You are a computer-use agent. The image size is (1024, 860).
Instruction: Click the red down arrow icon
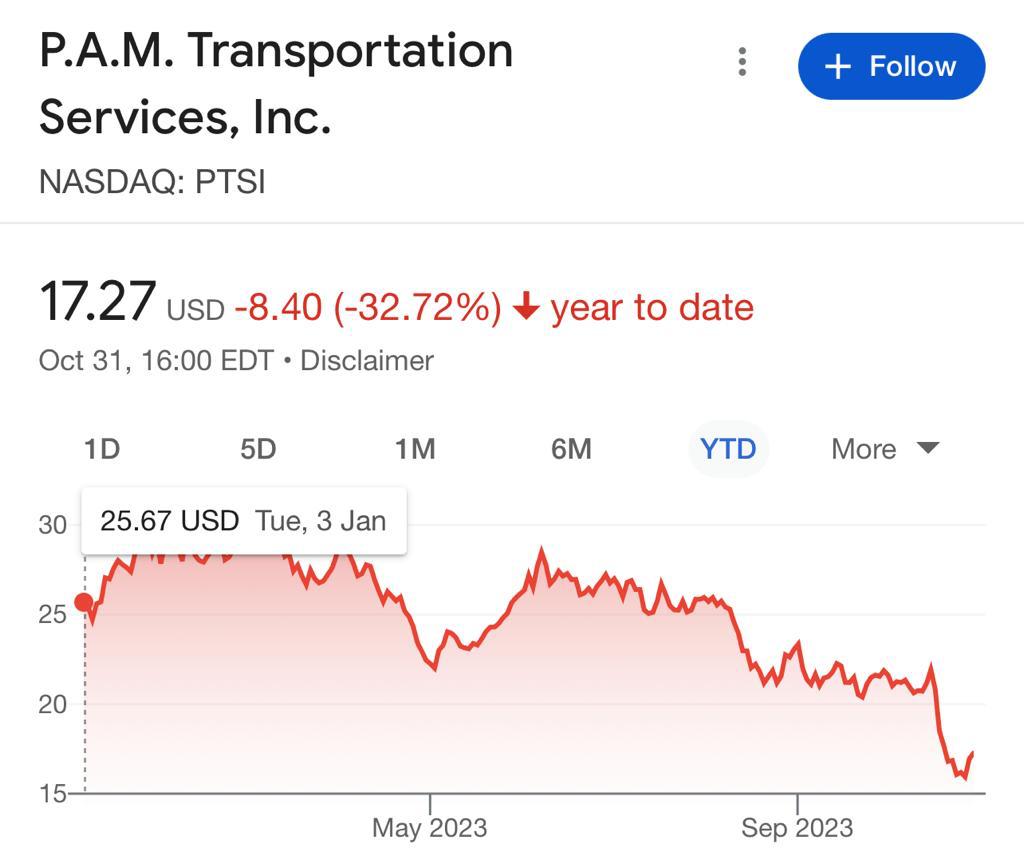[x=526, y=308]
